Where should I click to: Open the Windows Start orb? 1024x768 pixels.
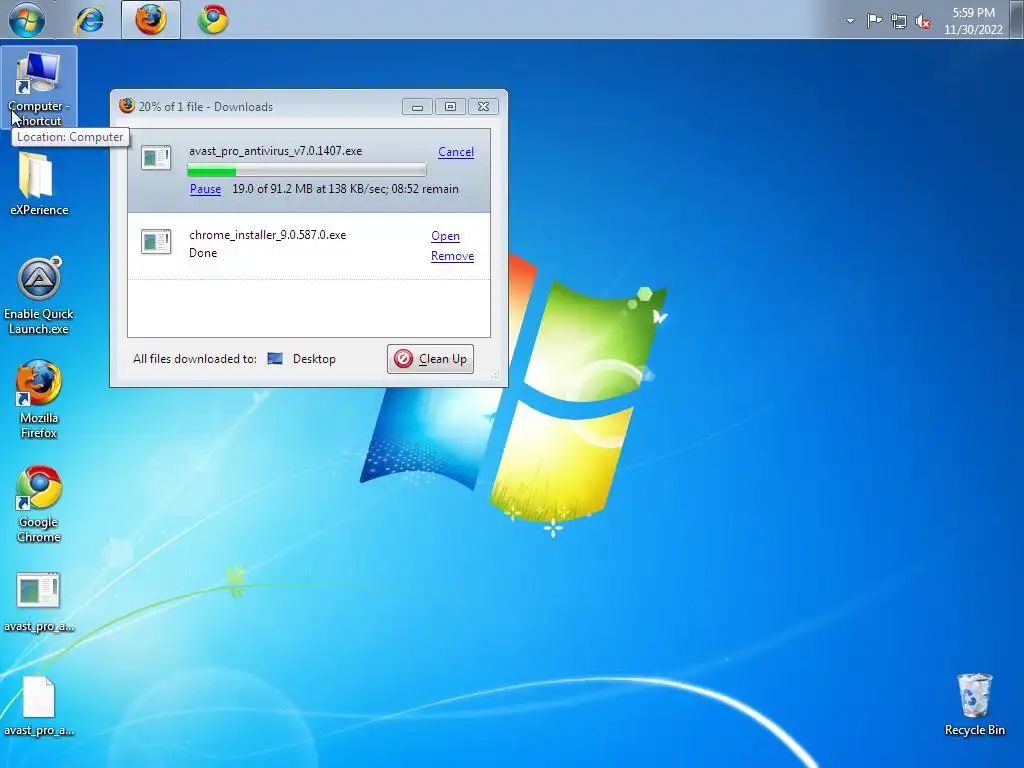click(x=27, y=19)
